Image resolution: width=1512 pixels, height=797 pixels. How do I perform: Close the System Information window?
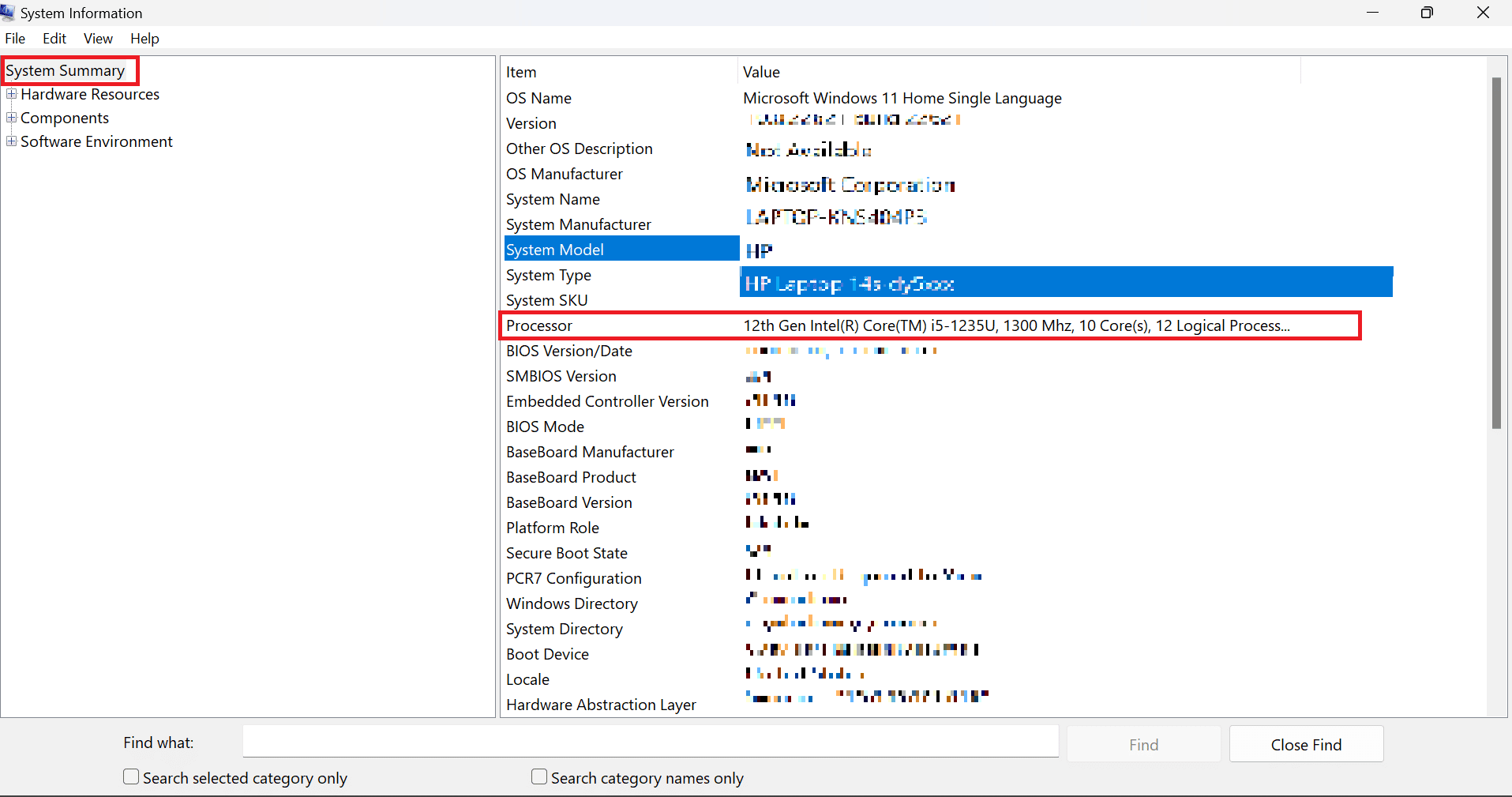pos(1483,13)
